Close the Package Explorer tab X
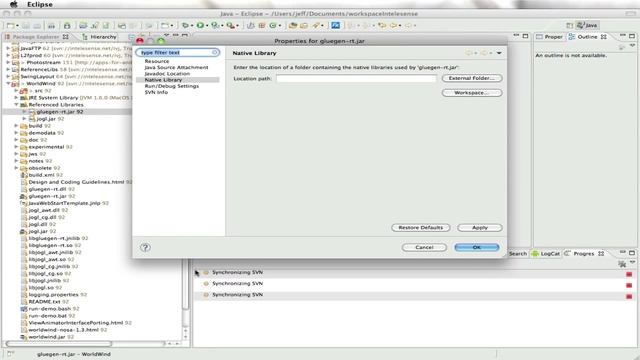Screen dimensions: 640x360 pos(65,37)
